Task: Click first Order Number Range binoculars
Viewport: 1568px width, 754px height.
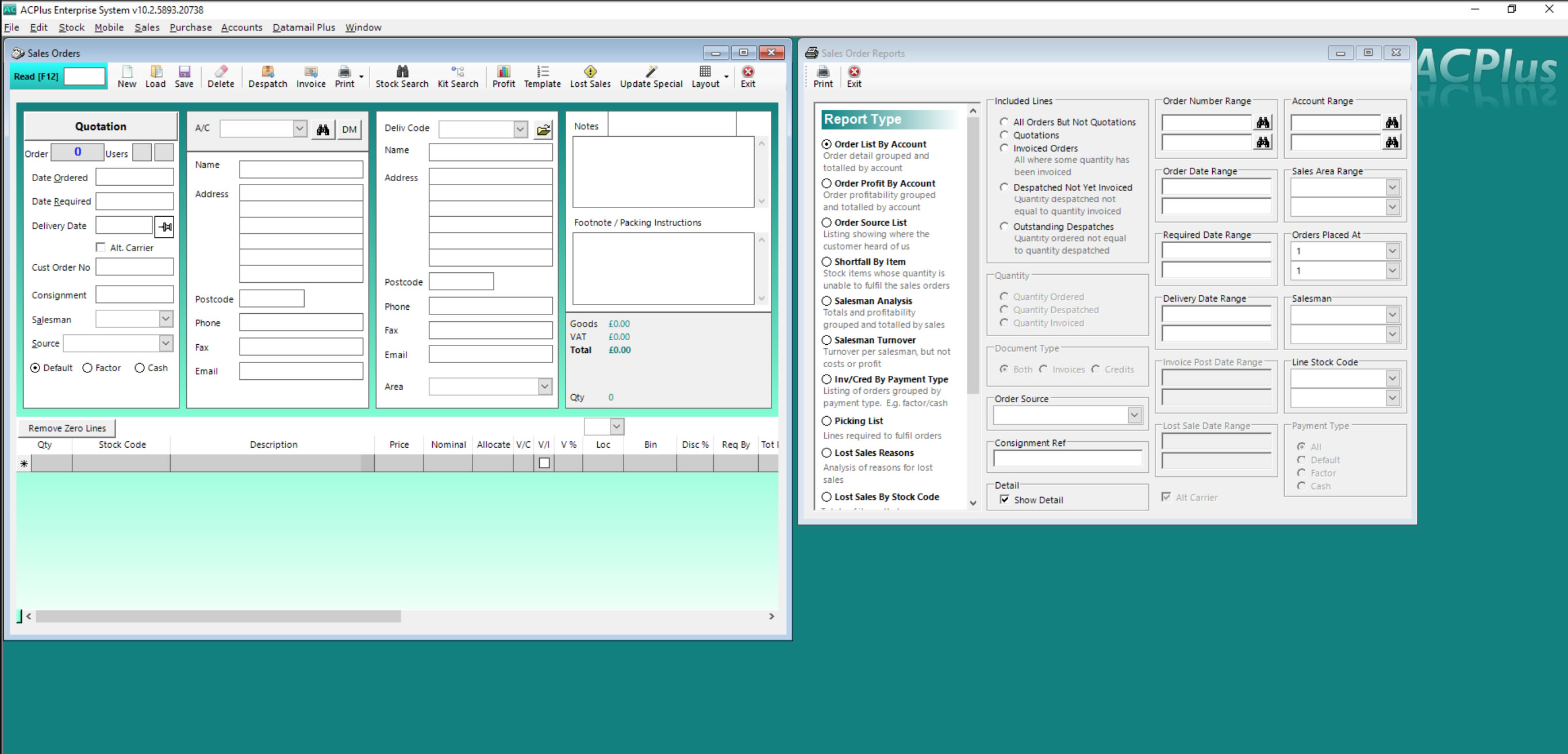Action: pyautogui.click(x=1262, y=122)
